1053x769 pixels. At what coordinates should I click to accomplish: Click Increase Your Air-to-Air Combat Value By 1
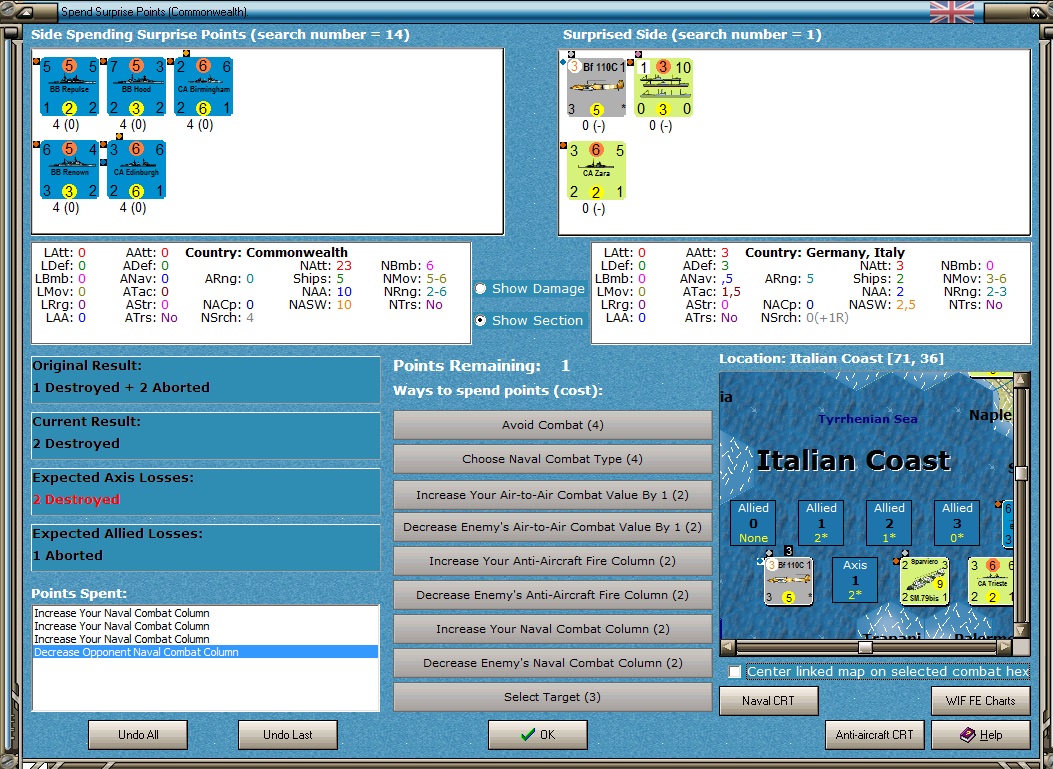553,495
